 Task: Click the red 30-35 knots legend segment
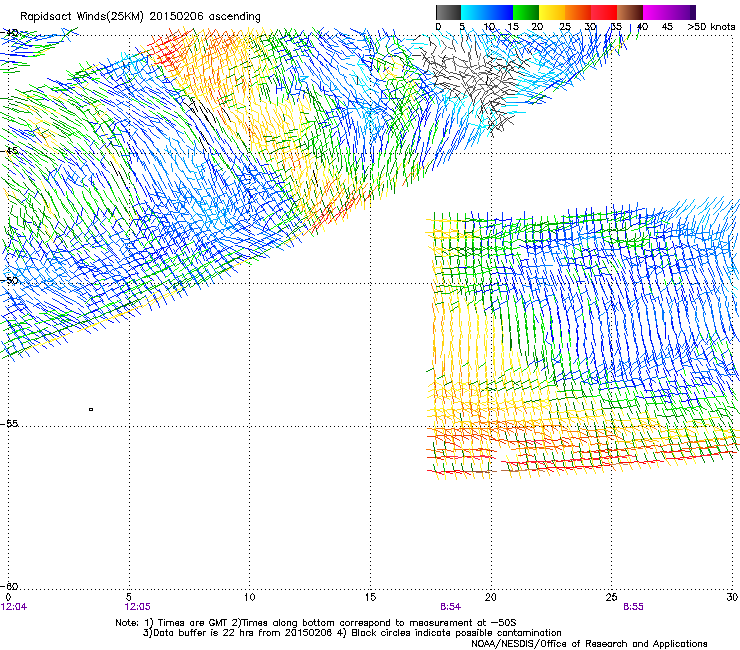[604, 12]
